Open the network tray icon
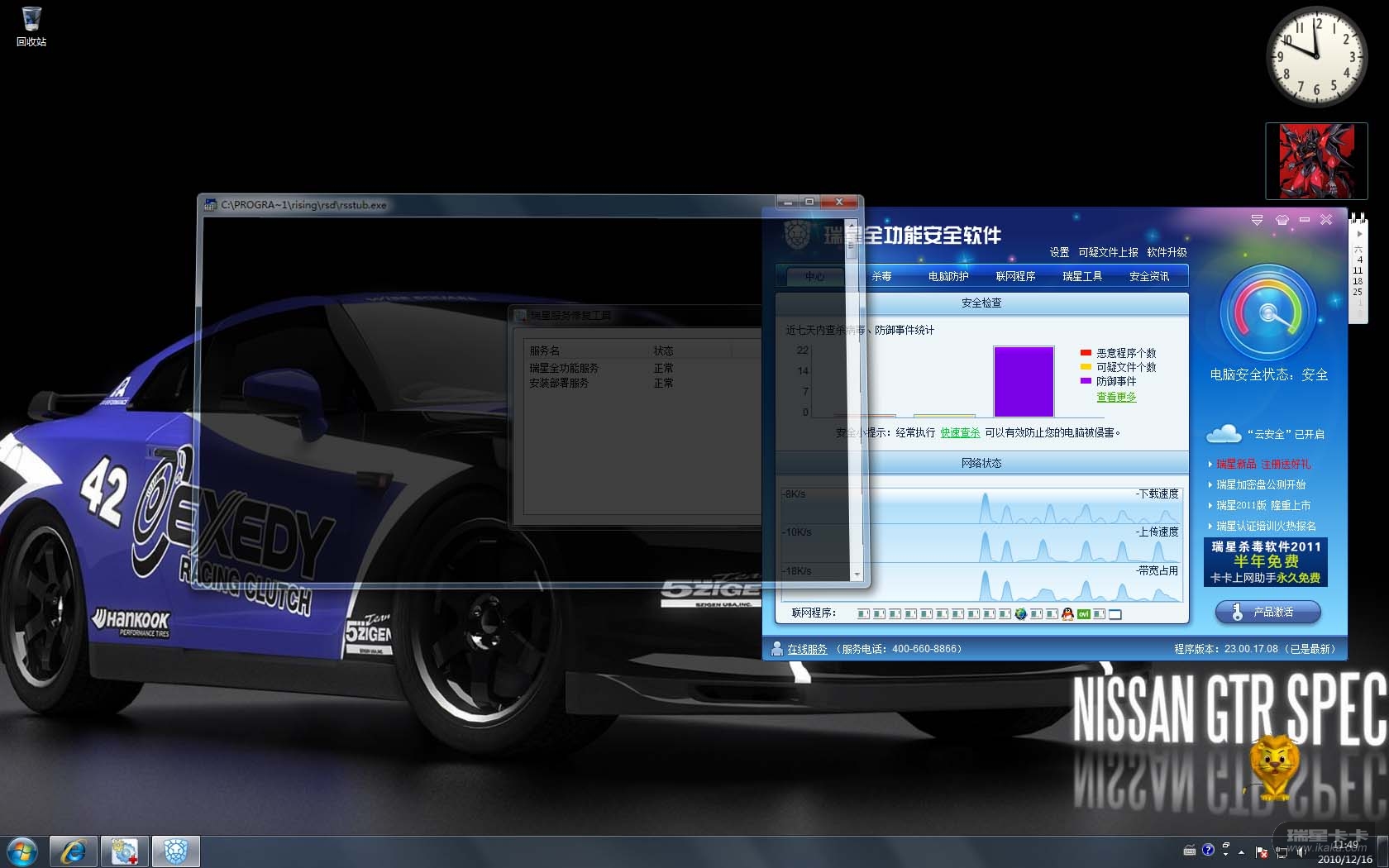This screenshot has width=1389, height=868. click(x=1282, y=851)
